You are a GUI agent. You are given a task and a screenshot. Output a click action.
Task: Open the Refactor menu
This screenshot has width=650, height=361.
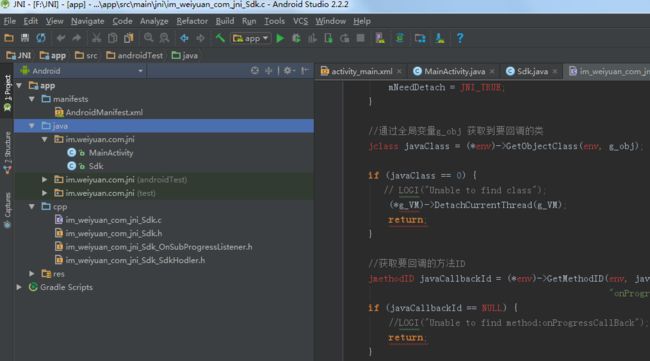pyautogui.click(x=192, y=21)
